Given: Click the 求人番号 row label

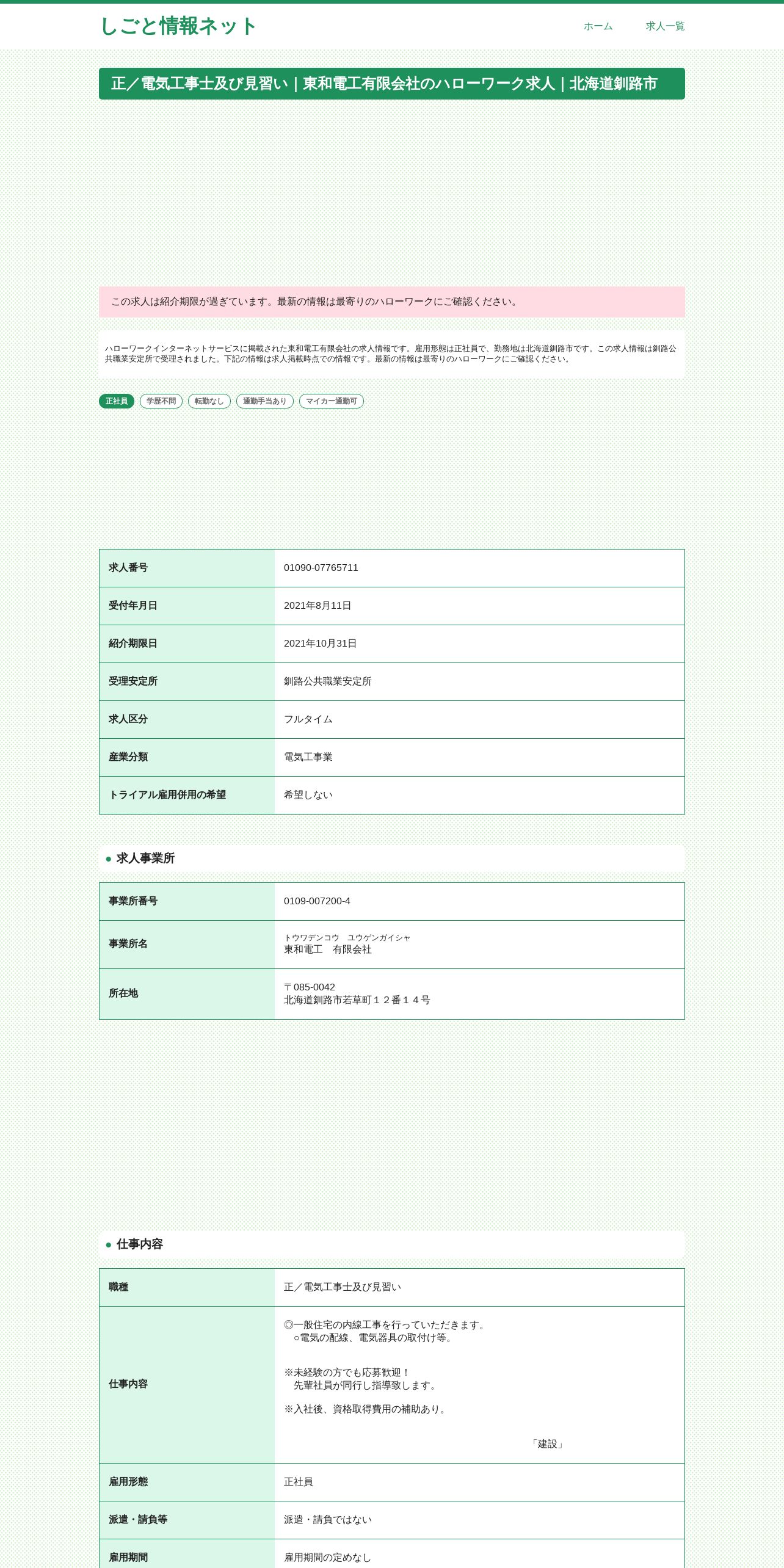Looking at the screenshot, I should coord(128,568).
